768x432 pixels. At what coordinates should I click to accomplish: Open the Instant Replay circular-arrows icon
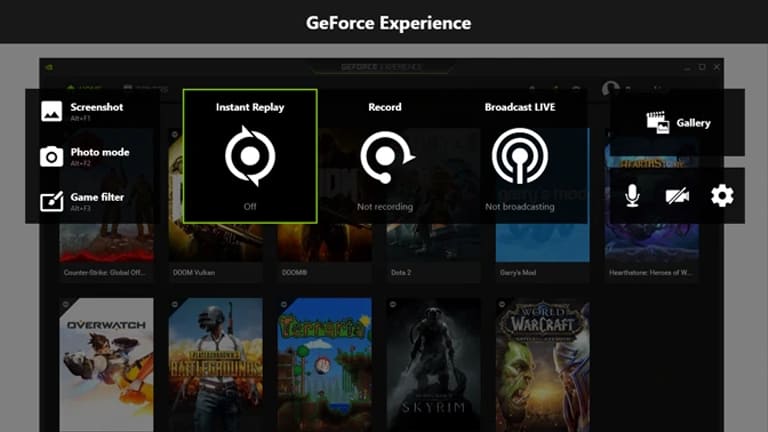click(x=250, y=156)
